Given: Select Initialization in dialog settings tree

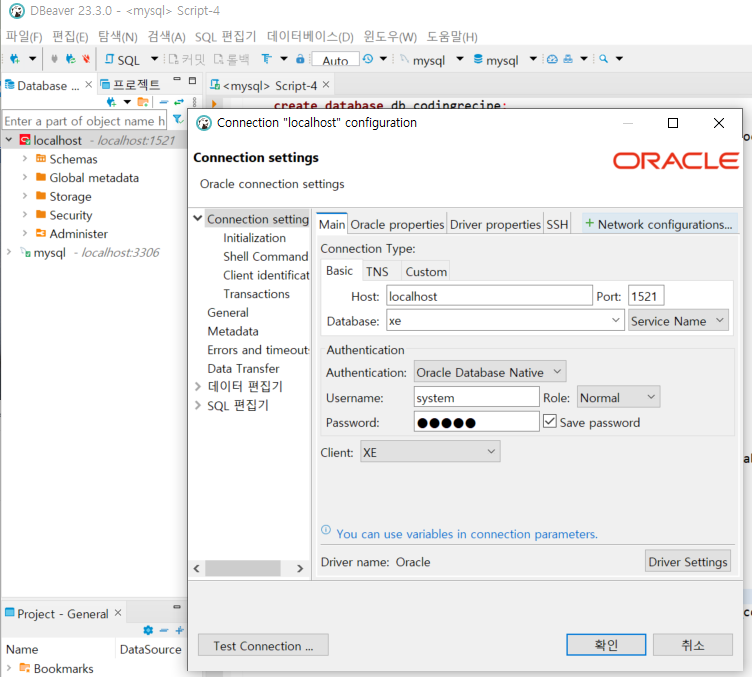Looking at the screenshot, I should coord(254,238).
